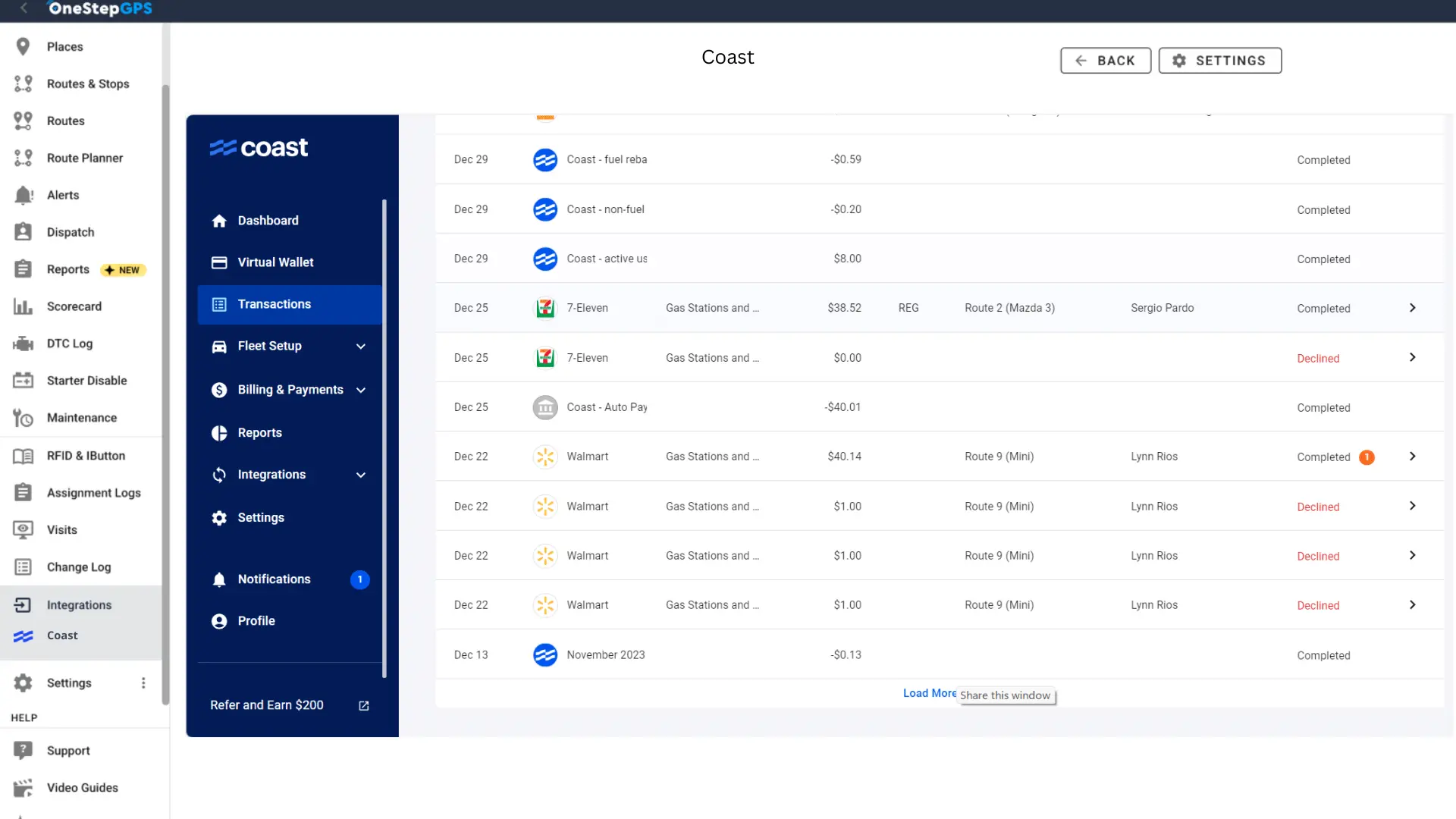
Task: Click the Coast wave icon in sidebar
Action: click(23, 636)
